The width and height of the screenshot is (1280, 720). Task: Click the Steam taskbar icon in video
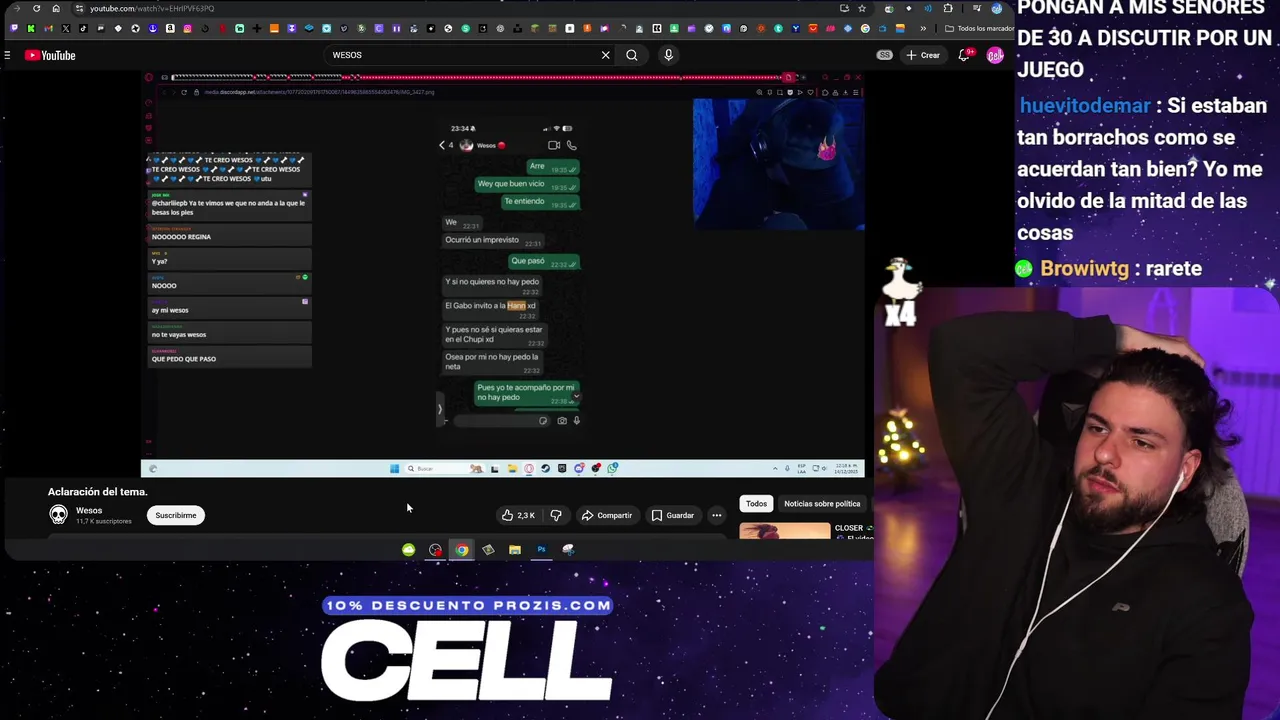(545, 468)
